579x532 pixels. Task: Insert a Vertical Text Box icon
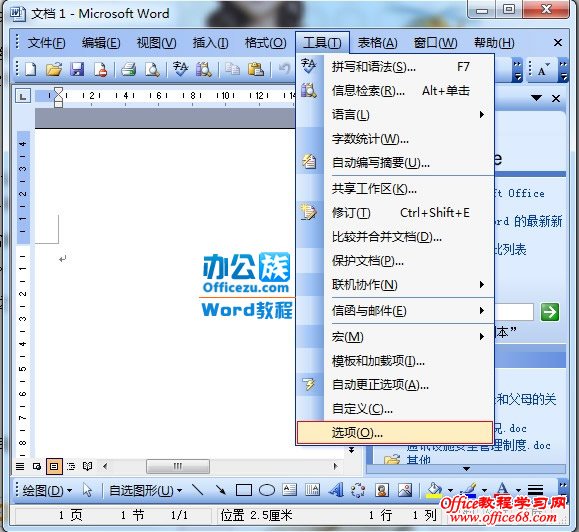pos(312,490)
